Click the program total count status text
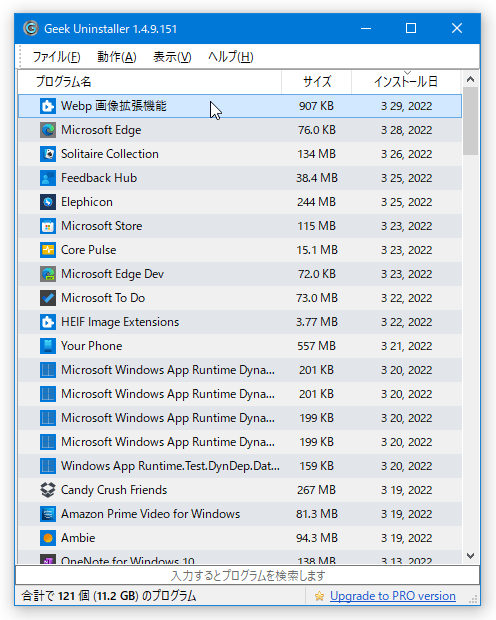This screenshot has height=620, width=496. click(x=109, y=596)
